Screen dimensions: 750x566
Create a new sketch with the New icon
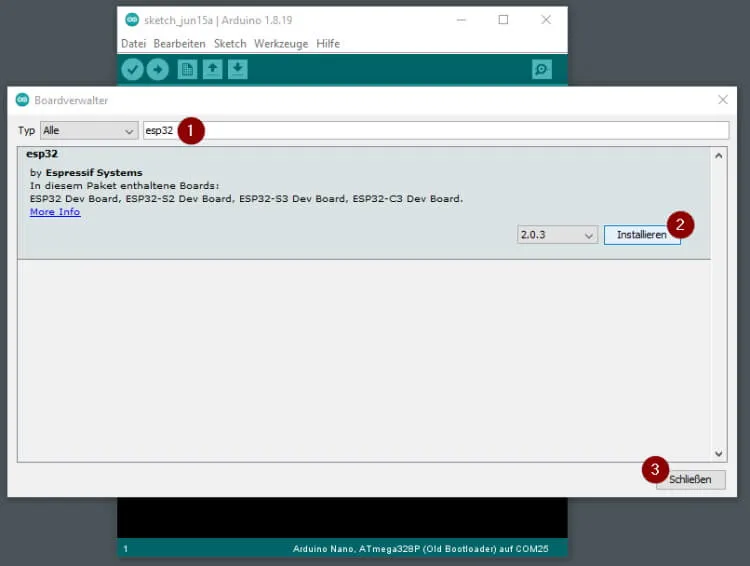pyautogui.click(x=187, y=70)
